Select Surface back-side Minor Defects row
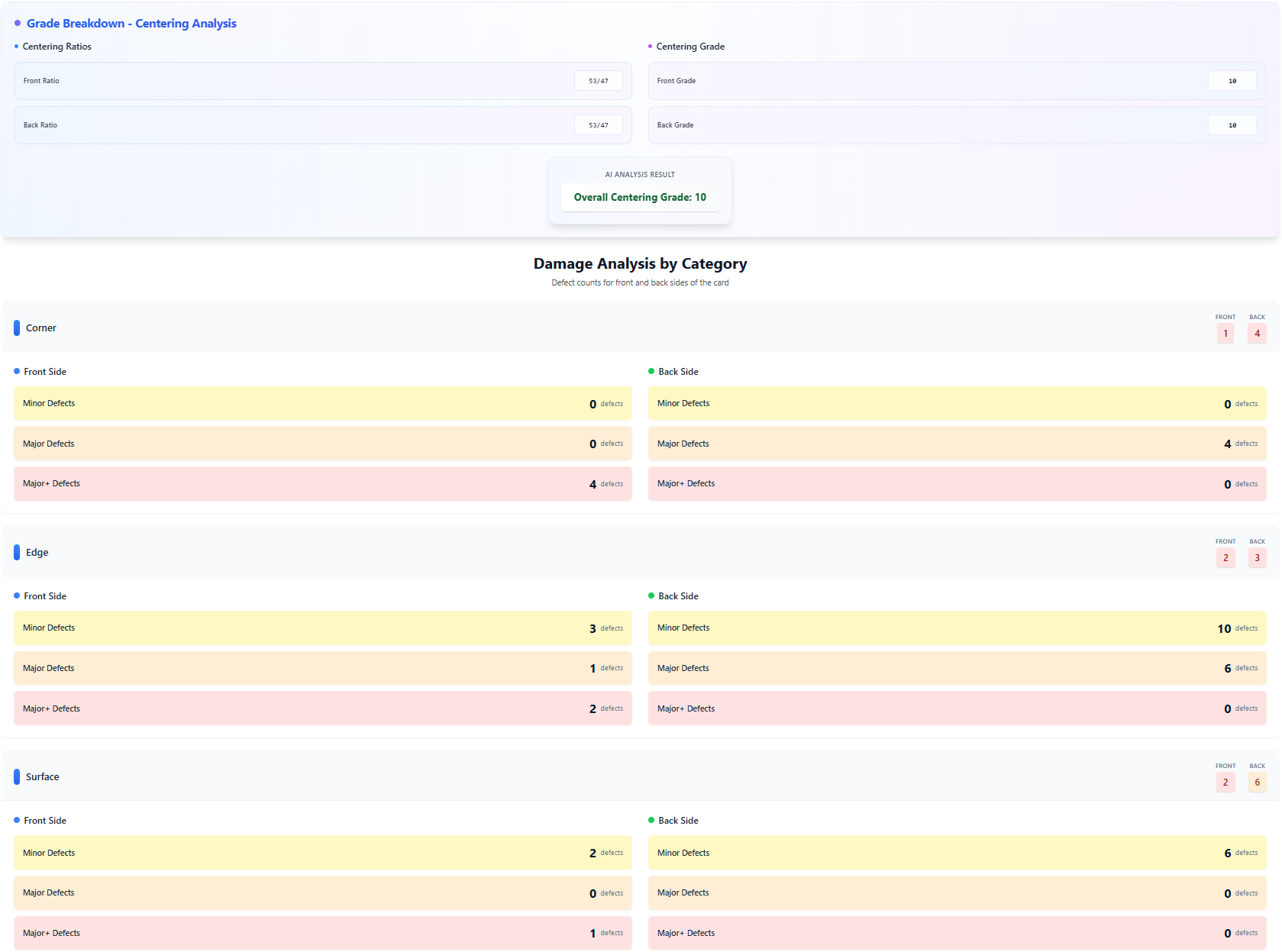This screenshot has width=1282, height=952. pos(957,853)
